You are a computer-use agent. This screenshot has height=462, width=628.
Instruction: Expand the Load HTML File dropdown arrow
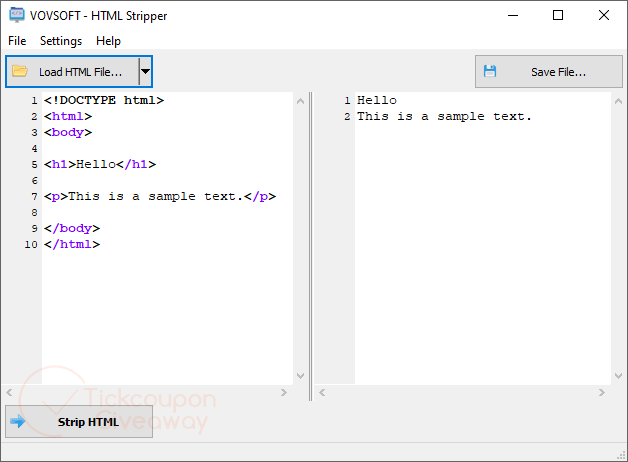[145, 72]
